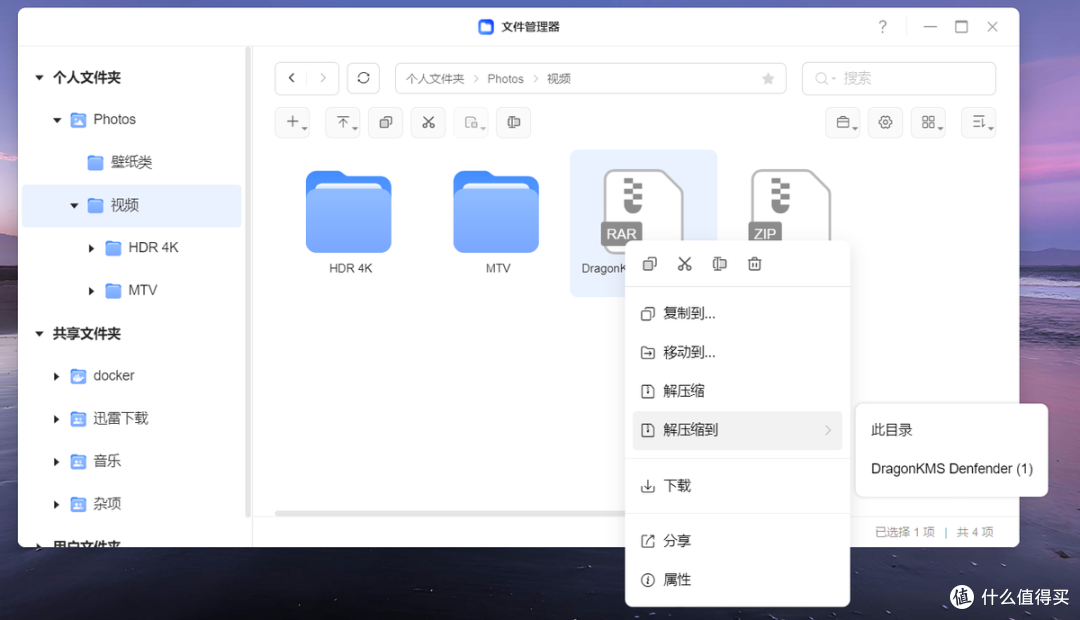
Task: Collapse the 视频 tree node arrow
Action: pos(74,205)
